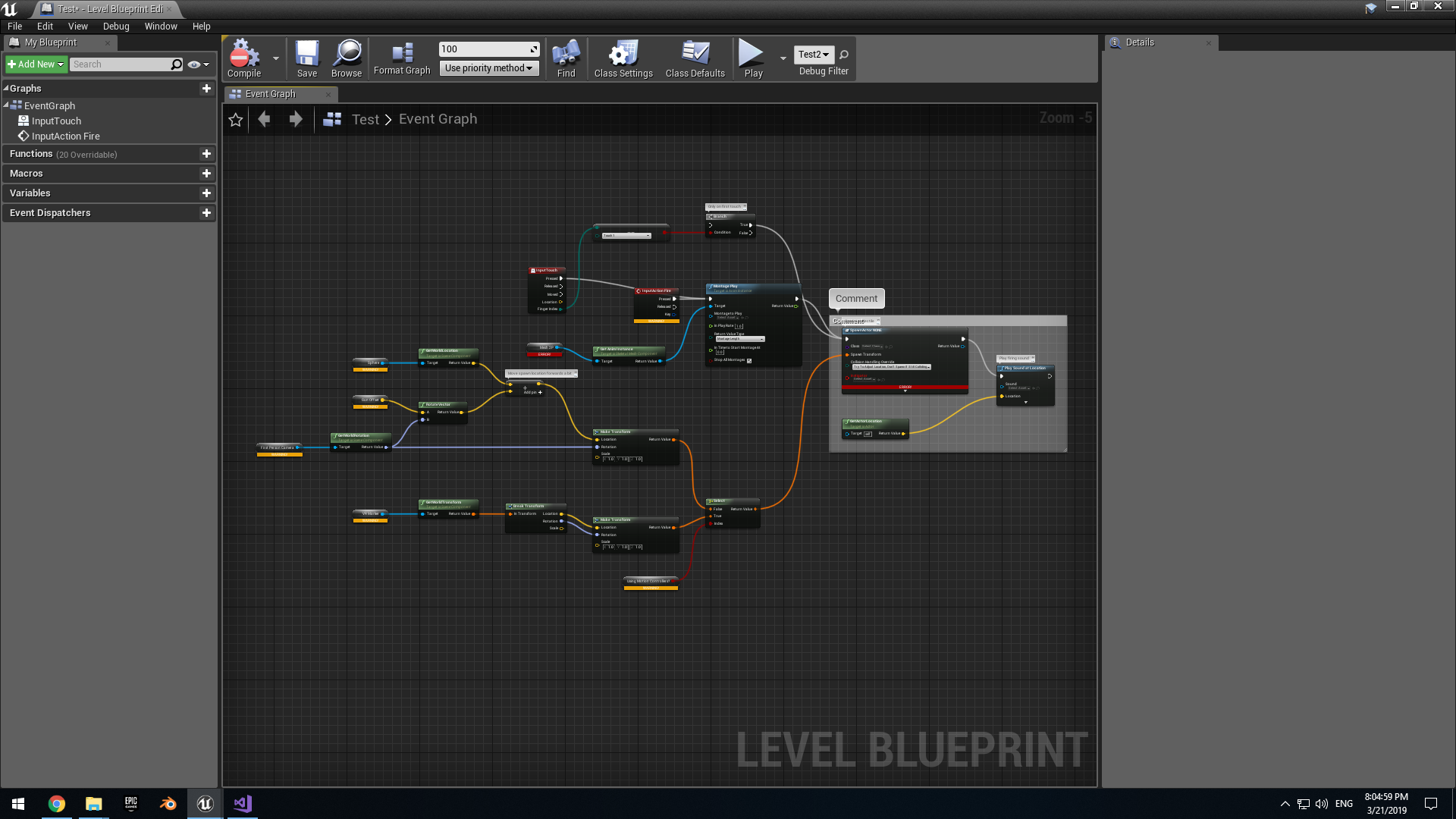Bookmark graph with the star icon
1456x819 pixels.
click(236, 119)
